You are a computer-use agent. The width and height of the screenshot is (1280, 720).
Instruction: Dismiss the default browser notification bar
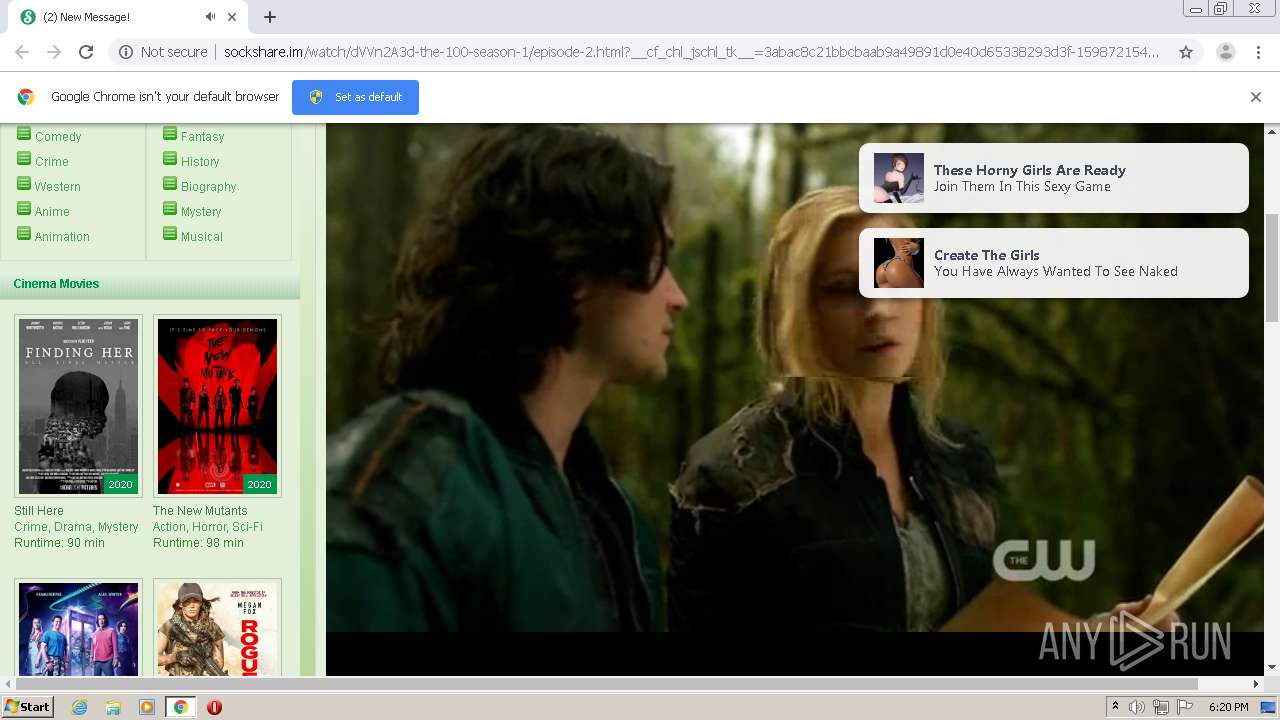(1256, 97)
